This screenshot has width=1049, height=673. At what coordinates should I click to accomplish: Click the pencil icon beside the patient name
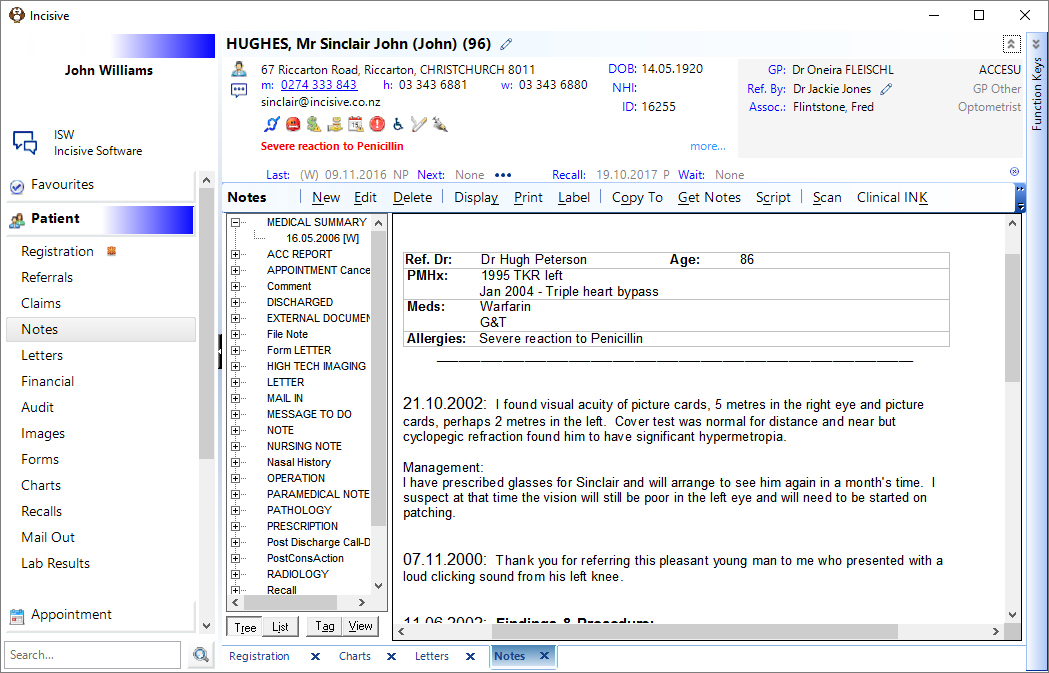(x=506, y=44)
